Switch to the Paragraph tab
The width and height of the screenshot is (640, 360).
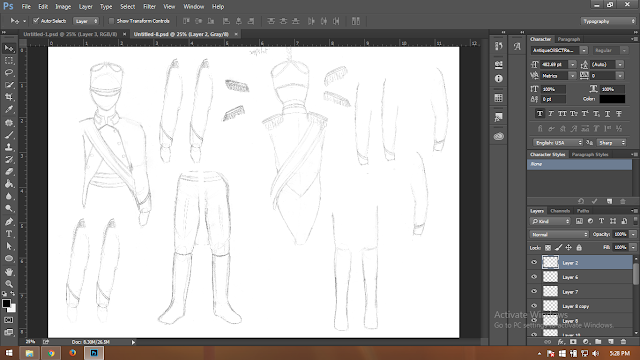coord(569,39)
